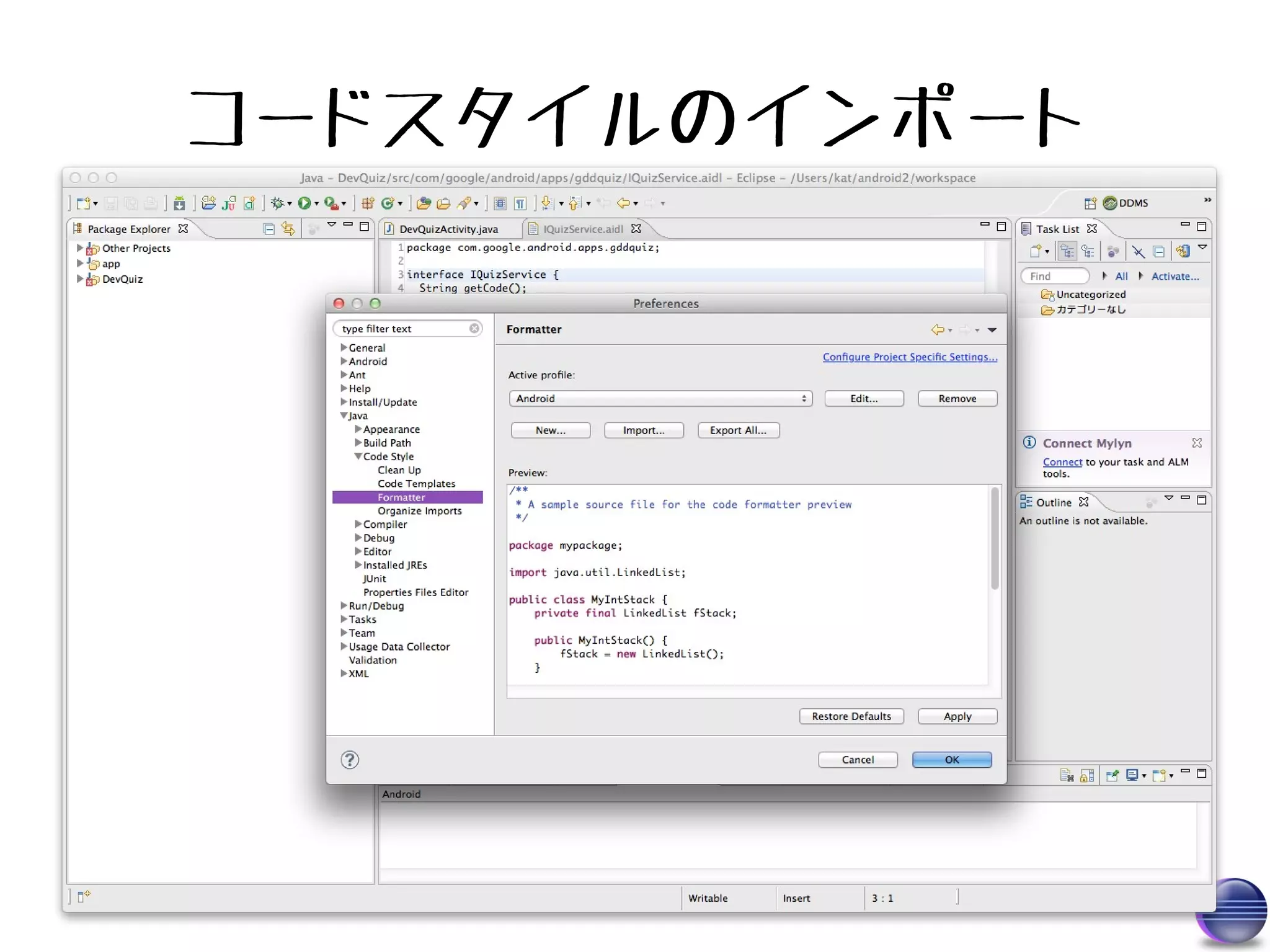This screenshot has height=952, width=1270.
Task: Click the Run External Tools icon
Action: (331, 203)
